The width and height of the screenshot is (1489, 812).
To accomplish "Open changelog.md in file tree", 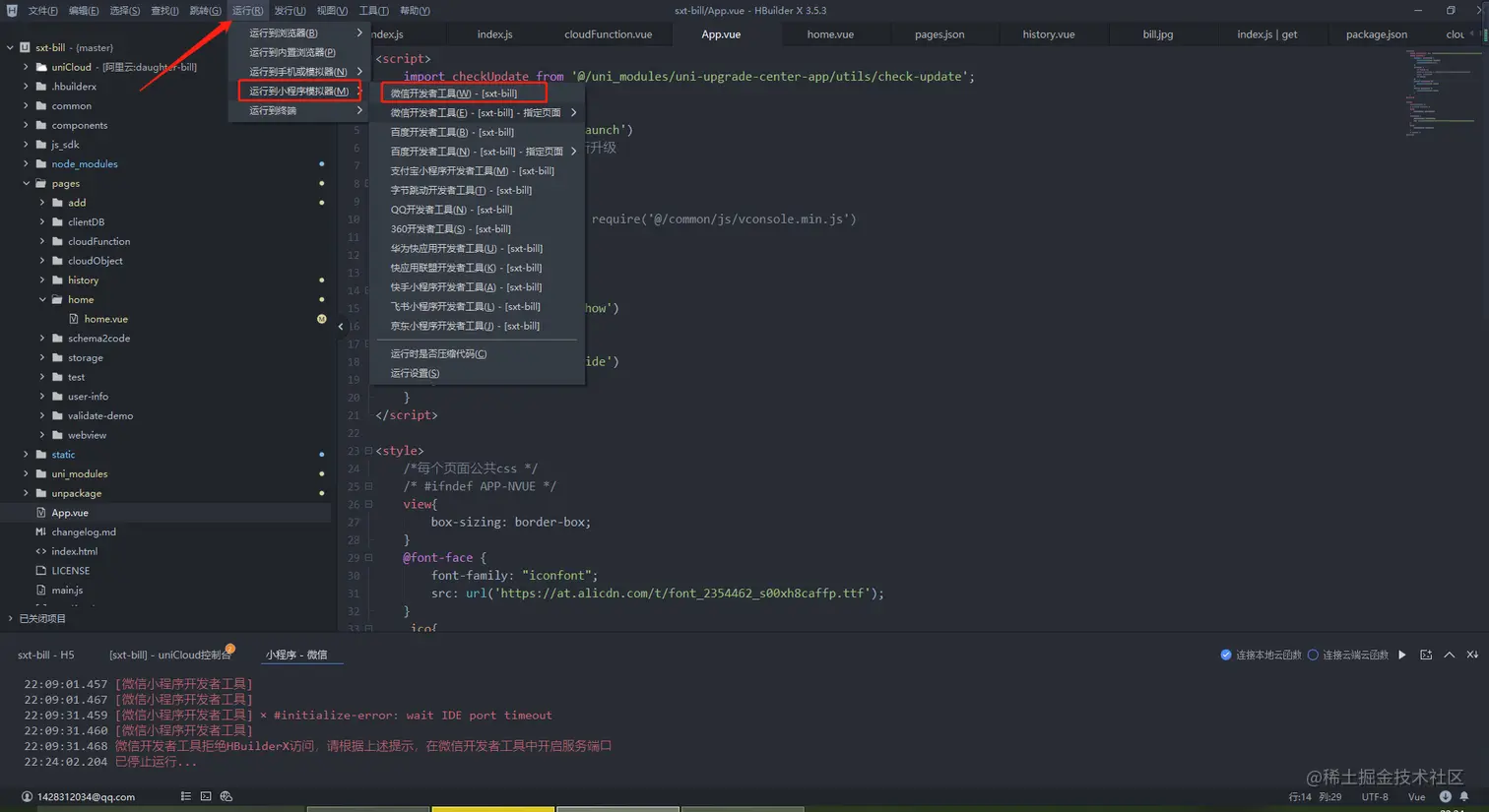I will click(x=84, y=532).
